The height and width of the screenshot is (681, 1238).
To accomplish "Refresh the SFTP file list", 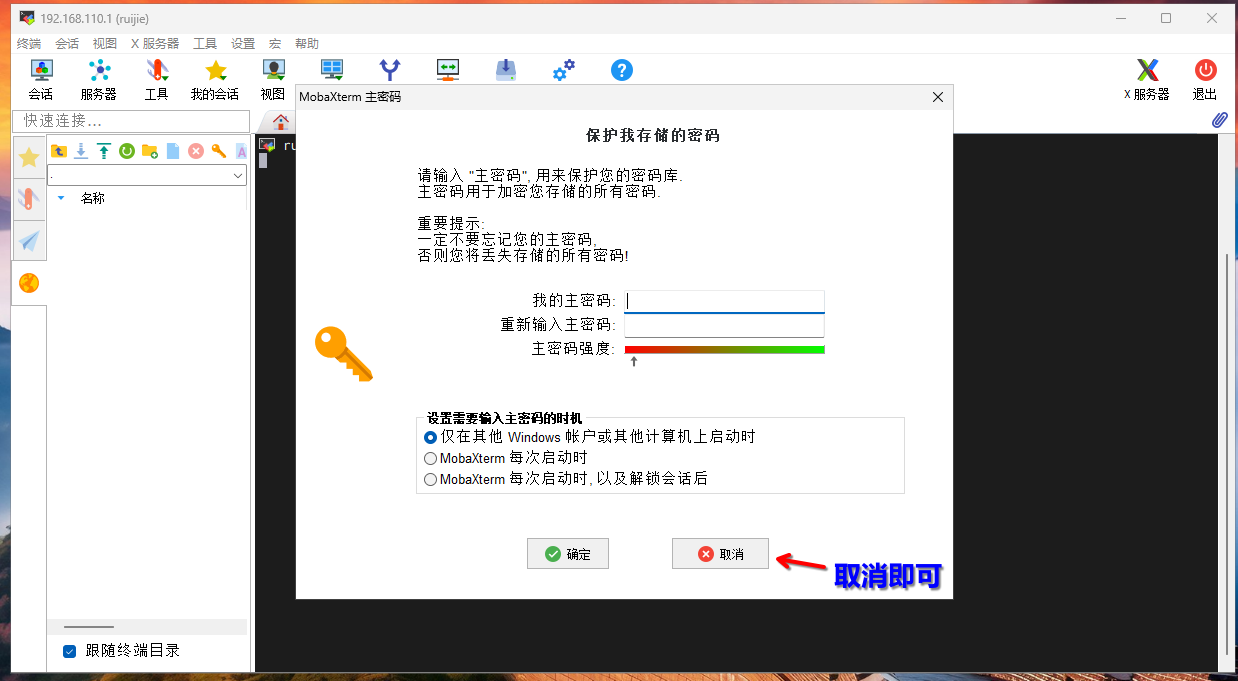I will [127, 151].
